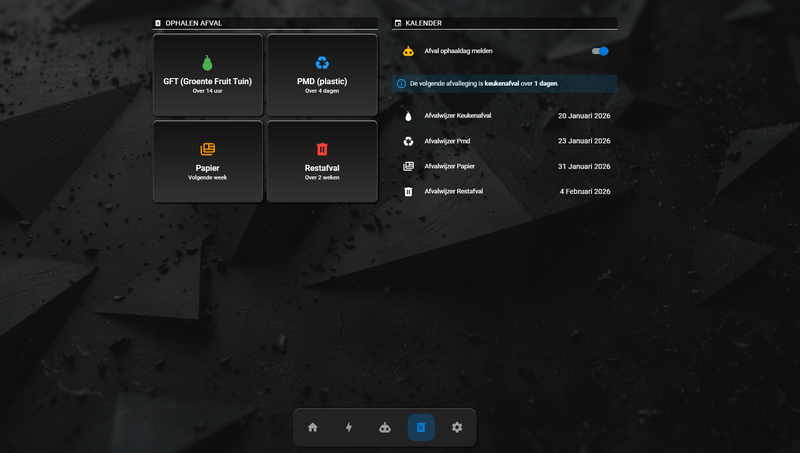800x453 pixels.
Task: Click the Afval ophaaldag melden label
Action: click(x=458, y=51)
